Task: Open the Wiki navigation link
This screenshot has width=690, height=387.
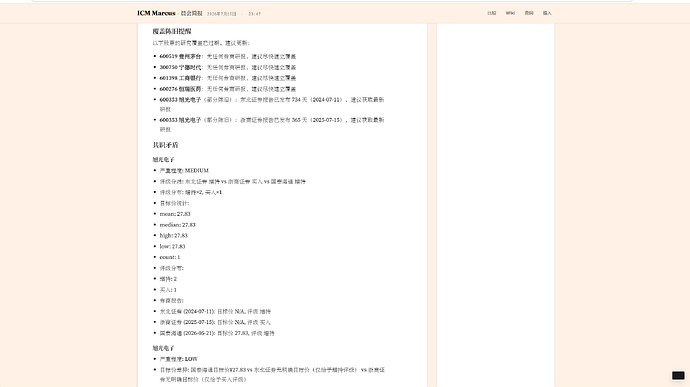Action: [x=510, y=13]
